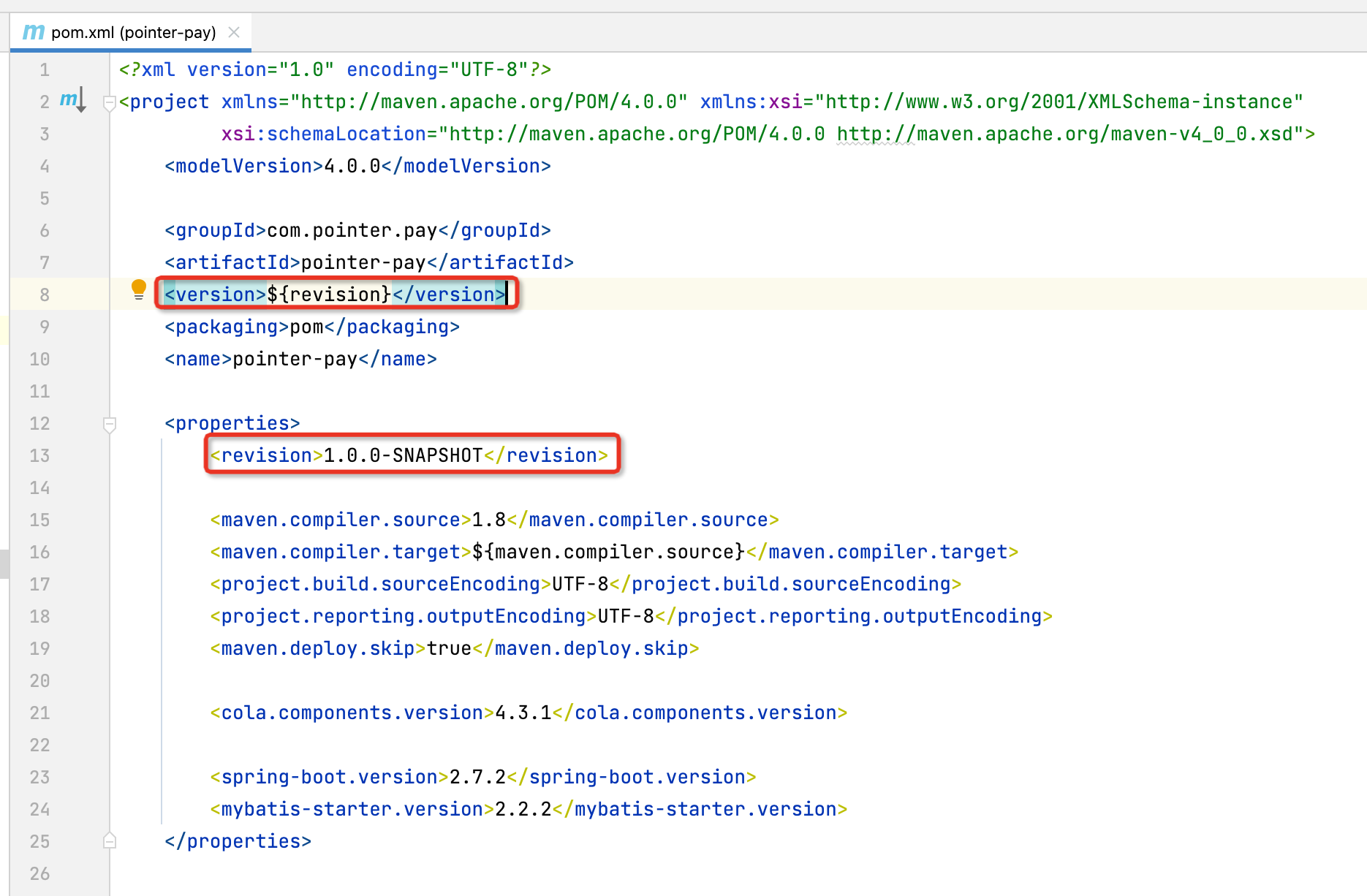Click the modelVersion value 4.0.0

pos(353,166)
